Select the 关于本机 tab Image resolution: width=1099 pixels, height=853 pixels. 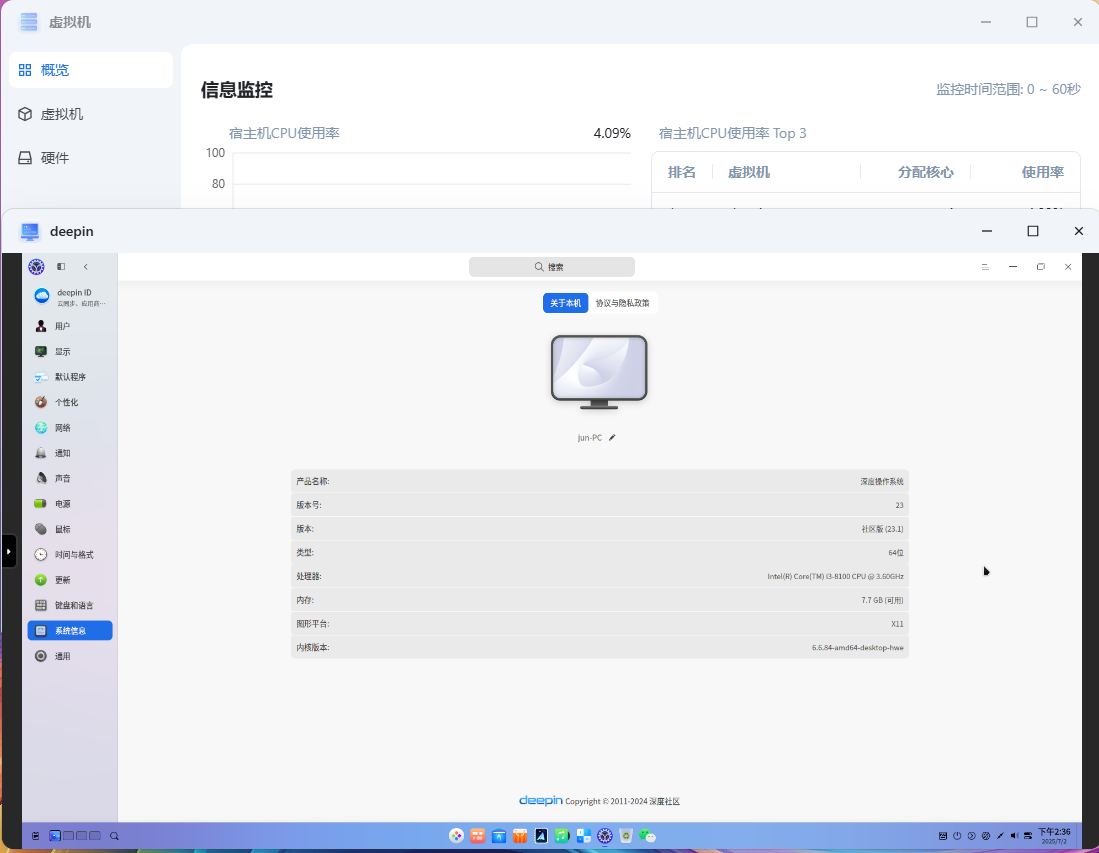(566, 303)
